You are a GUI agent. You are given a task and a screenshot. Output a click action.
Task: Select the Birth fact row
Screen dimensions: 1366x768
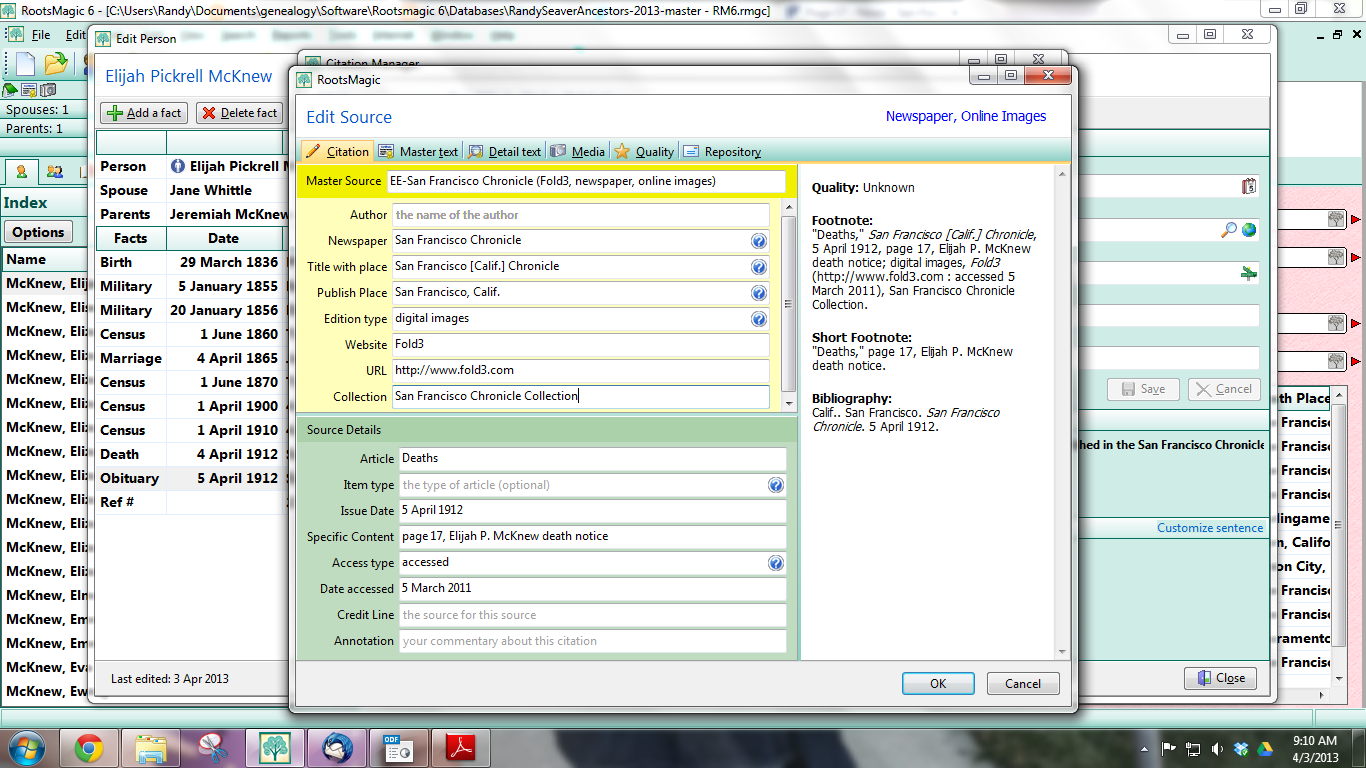tap(192, 262)
